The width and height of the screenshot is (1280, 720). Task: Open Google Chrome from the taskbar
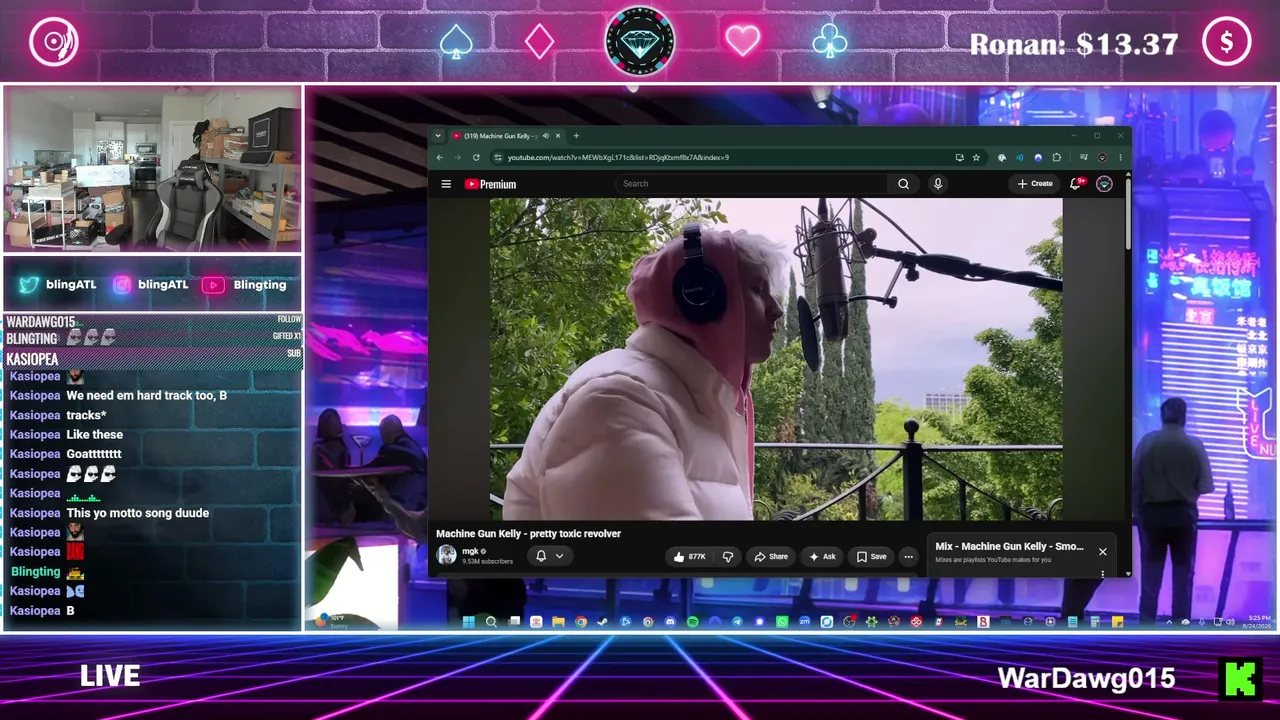pos(581,622)
